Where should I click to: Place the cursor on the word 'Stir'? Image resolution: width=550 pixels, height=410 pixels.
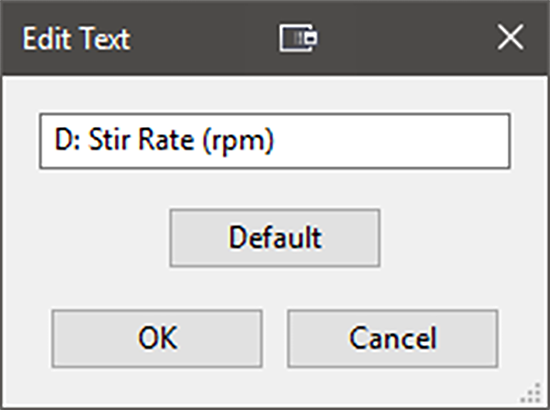pos(110,140)
